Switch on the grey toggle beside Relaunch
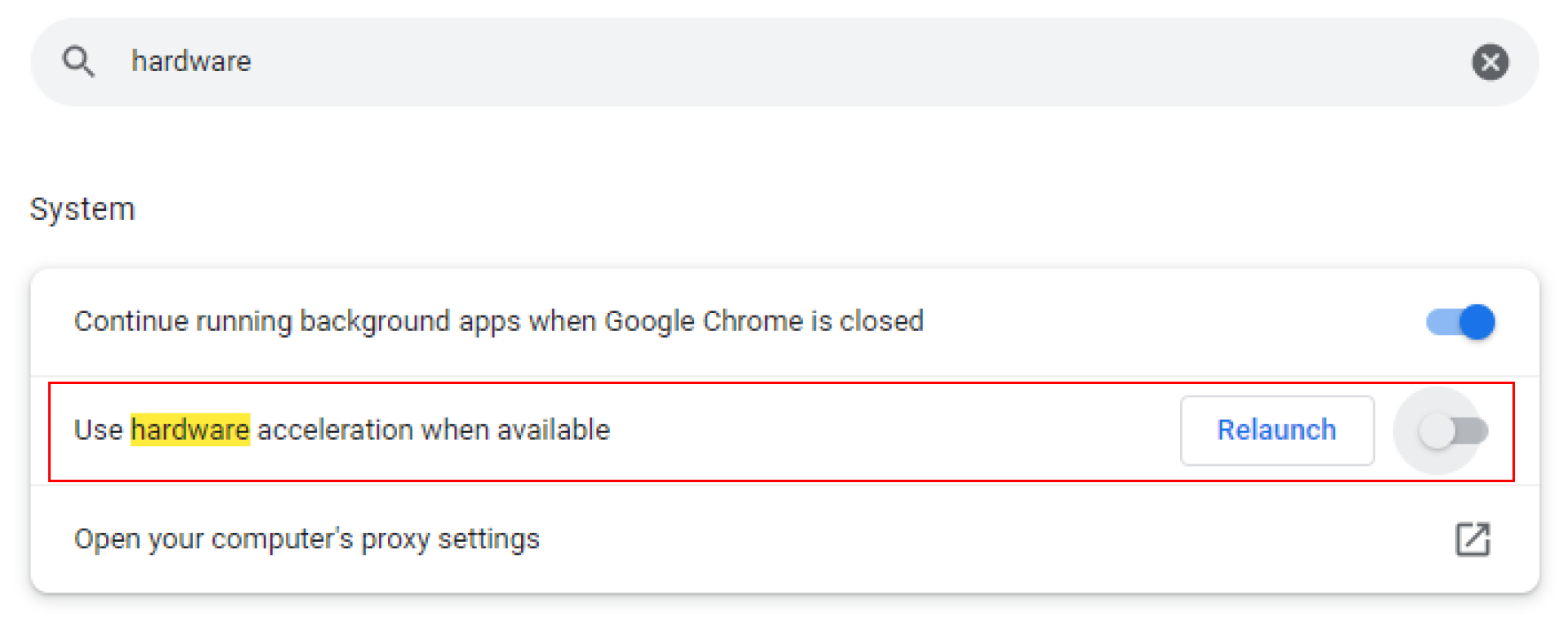Image resolution: width=1568 pixels, height=626 pixels. (x=1454, y=431)
